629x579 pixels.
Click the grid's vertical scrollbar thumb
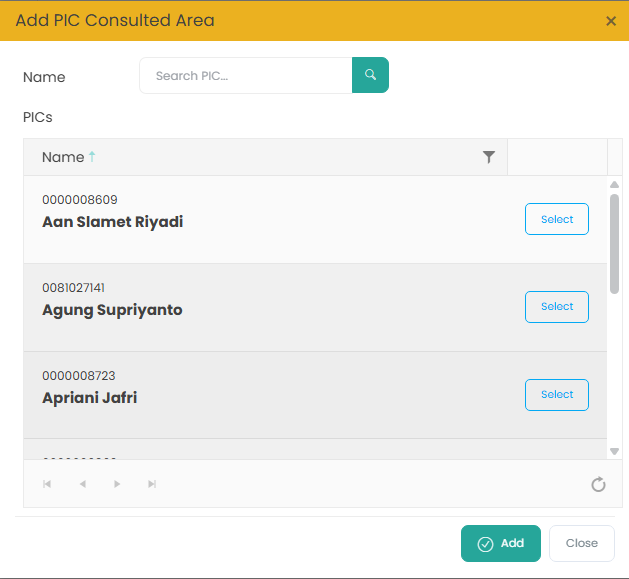[614, 243]
